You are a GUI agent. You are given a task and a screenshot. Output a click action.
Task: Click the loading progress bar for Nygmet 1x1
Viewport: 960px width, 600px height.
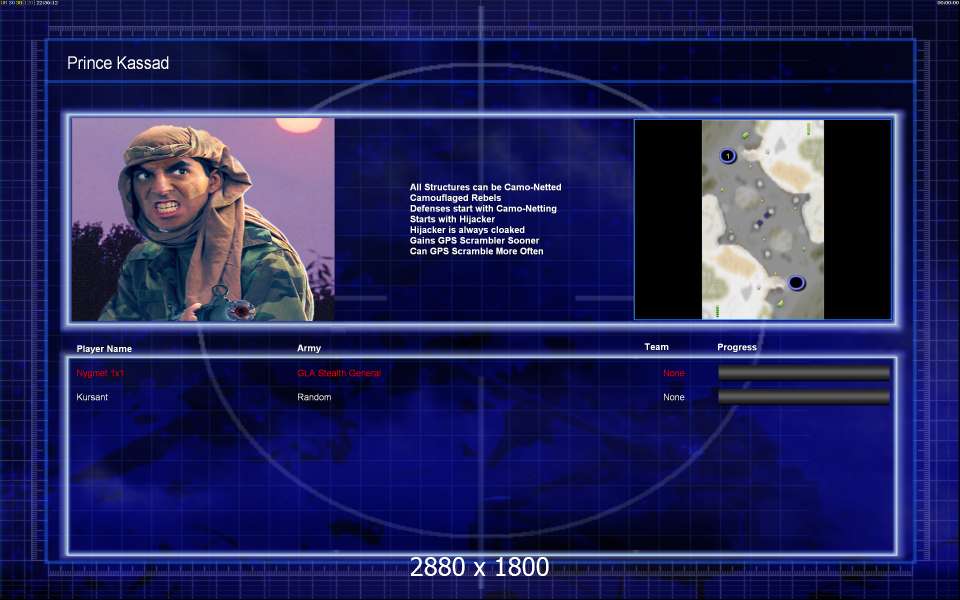804,373
